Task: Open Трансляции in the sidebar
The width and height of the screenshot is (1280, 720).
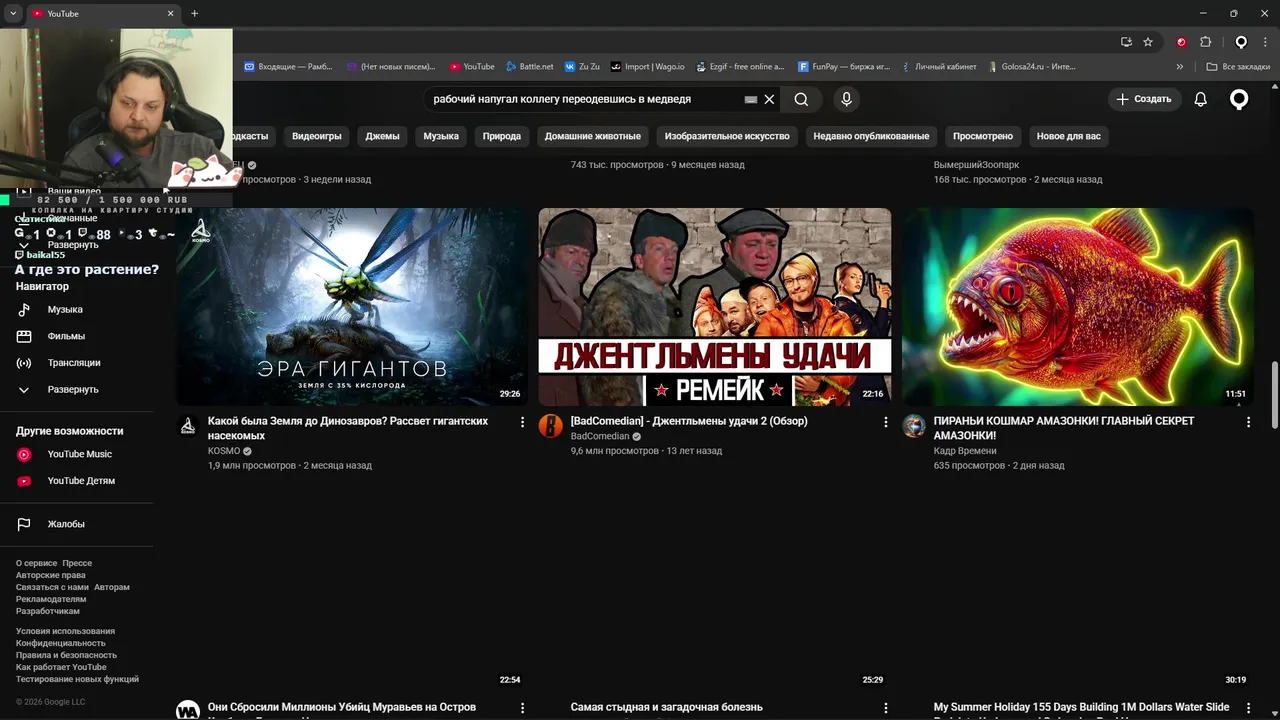Action: click(x=76, y=363)
